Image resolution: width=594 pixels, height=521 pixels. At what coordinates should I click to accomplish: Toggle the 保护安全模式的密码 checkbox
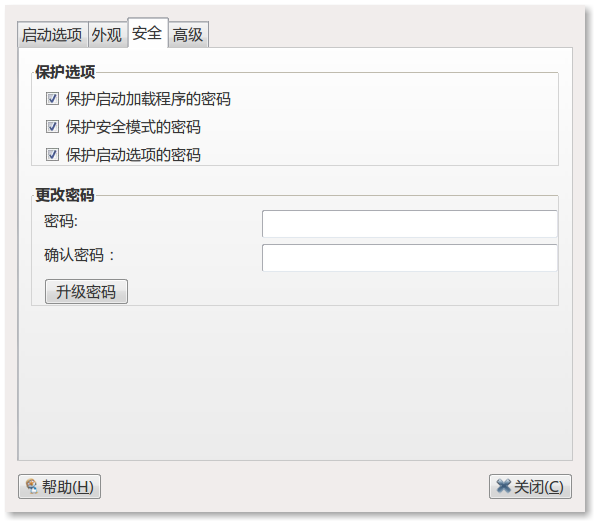pos(52,127)
